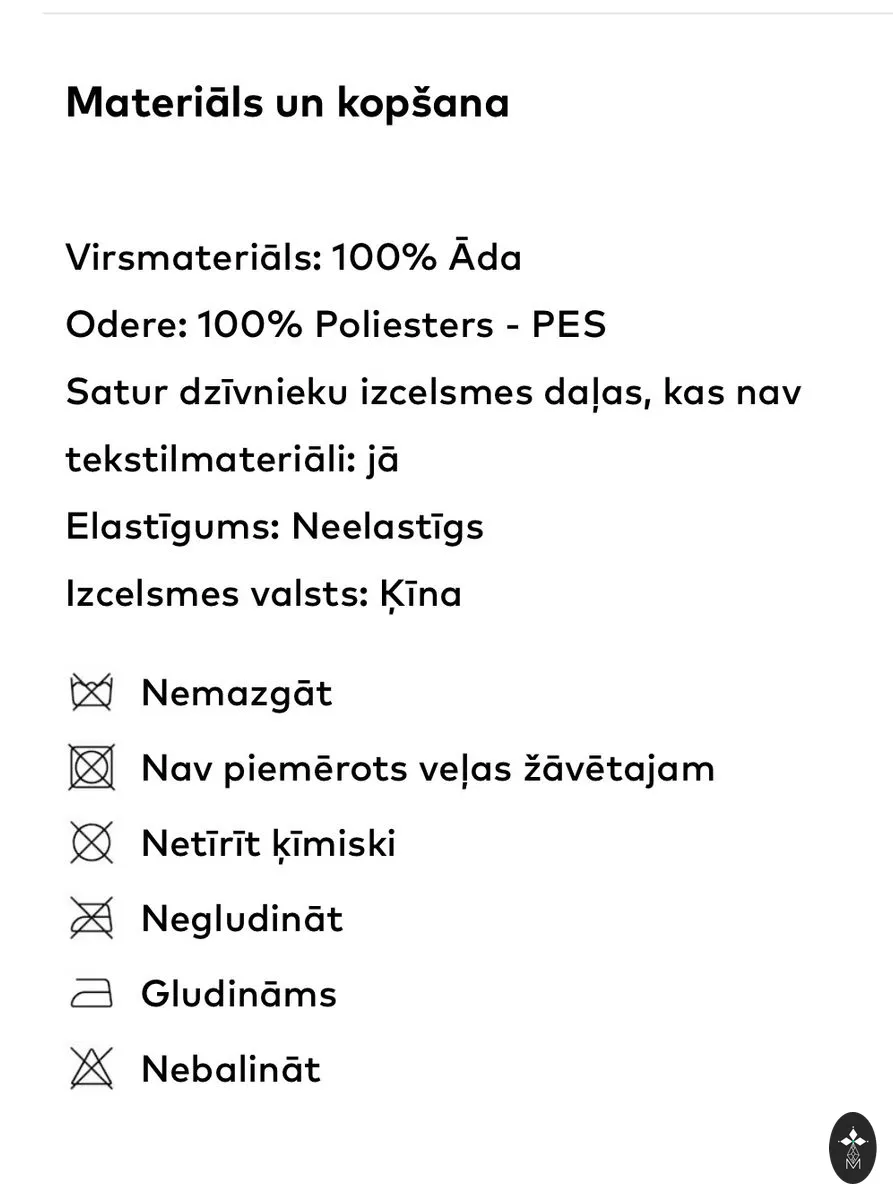Select the Nav piemērots veļas žāvētajam text

428,768
